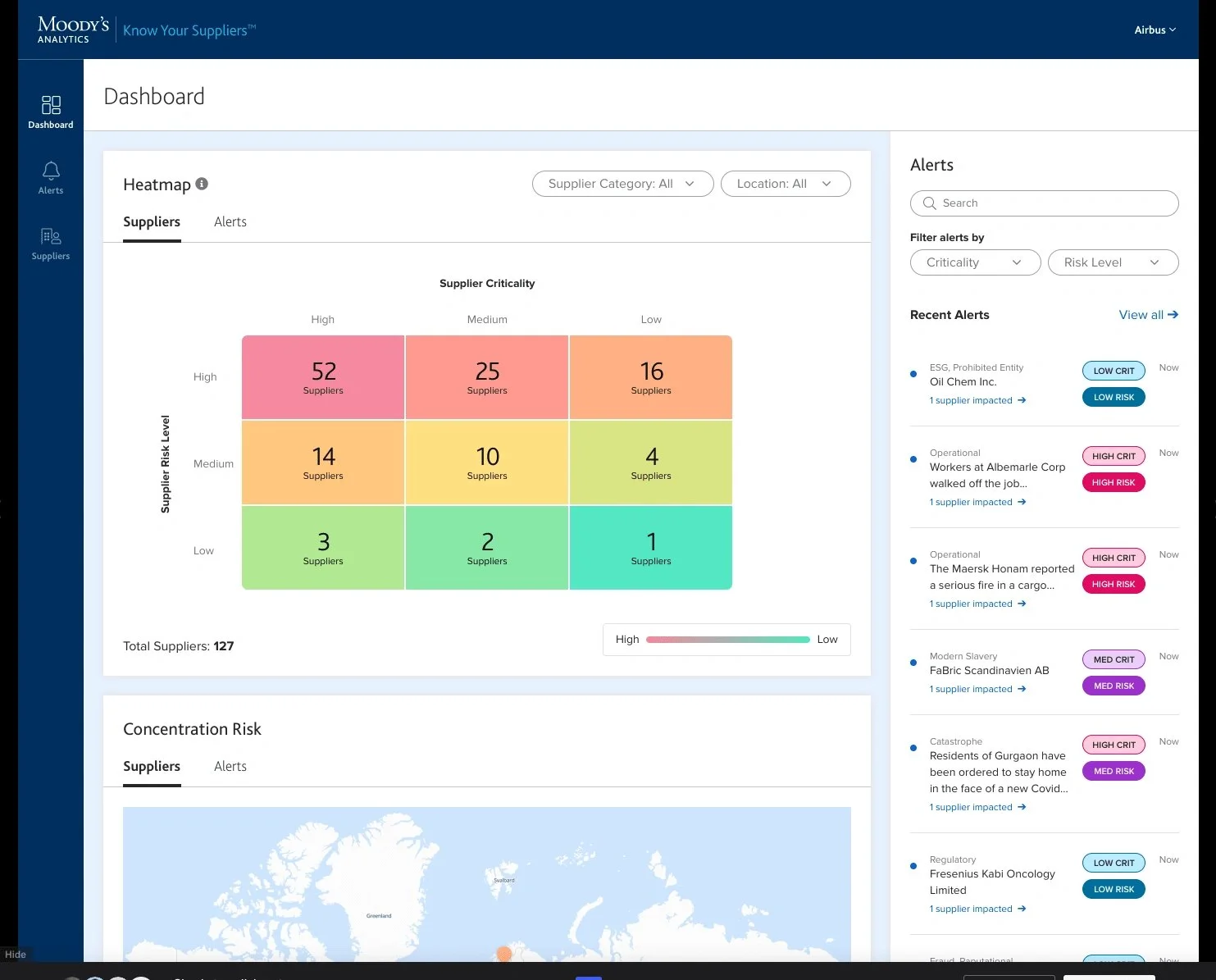Click the Know Your Suppliers title
This screenshot has height=980, width=1216.
[x=189, y=30]
